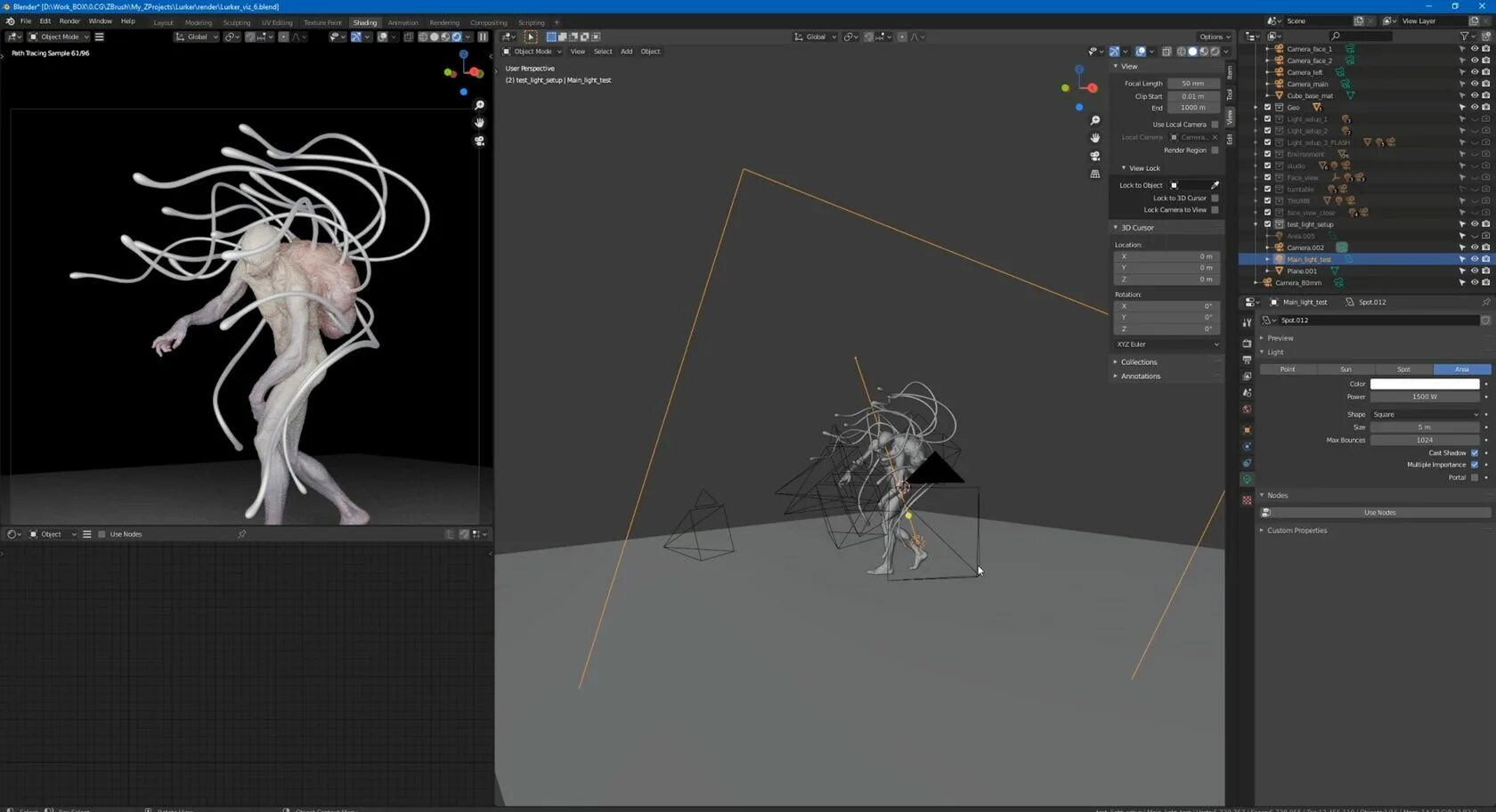Set light type to Spot

point(1403,369)
